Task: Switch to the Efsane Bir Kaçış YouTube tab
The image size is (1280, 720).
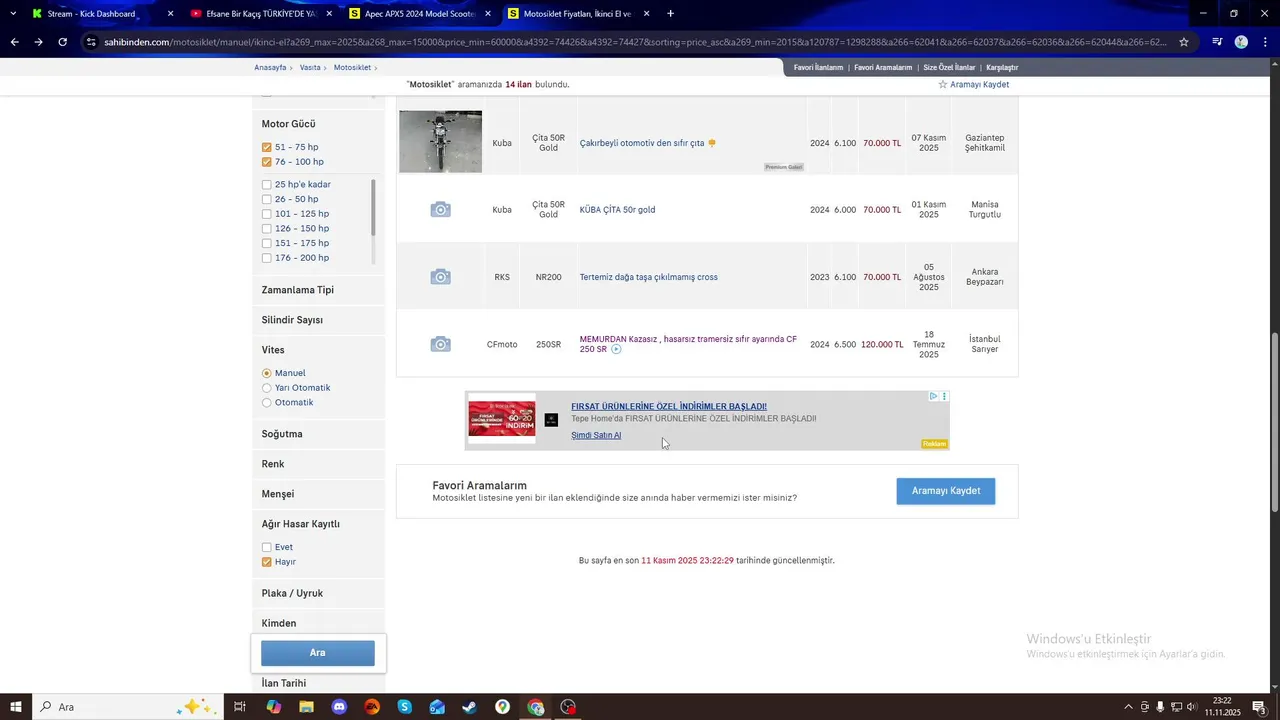Action: [260, 14]
